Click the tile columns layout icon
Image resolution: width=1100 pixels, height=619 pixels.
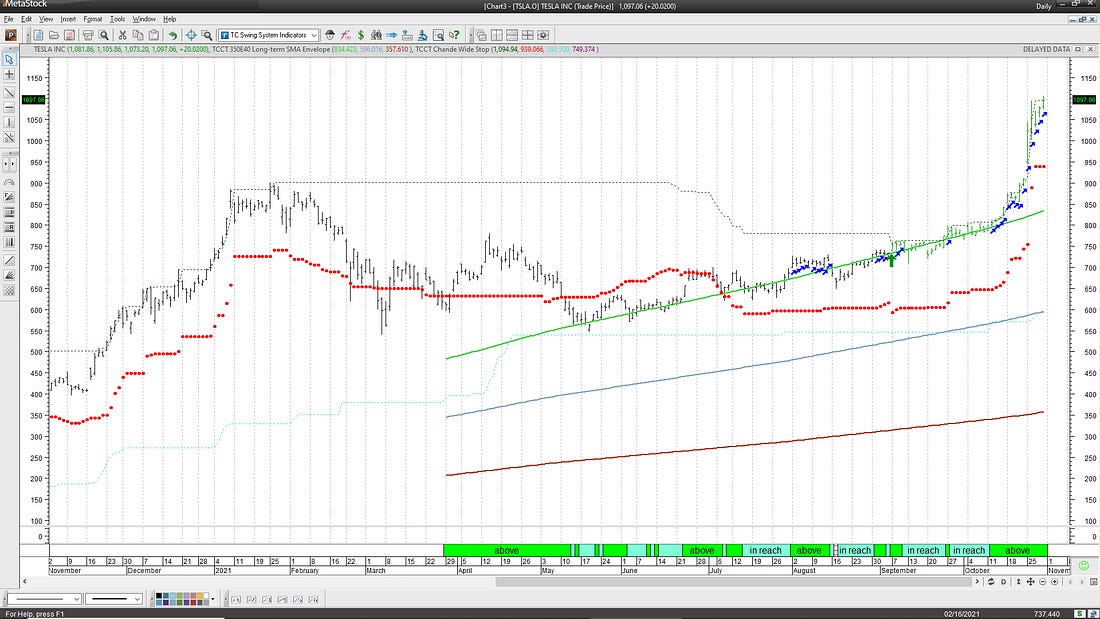tap(497, 35)
